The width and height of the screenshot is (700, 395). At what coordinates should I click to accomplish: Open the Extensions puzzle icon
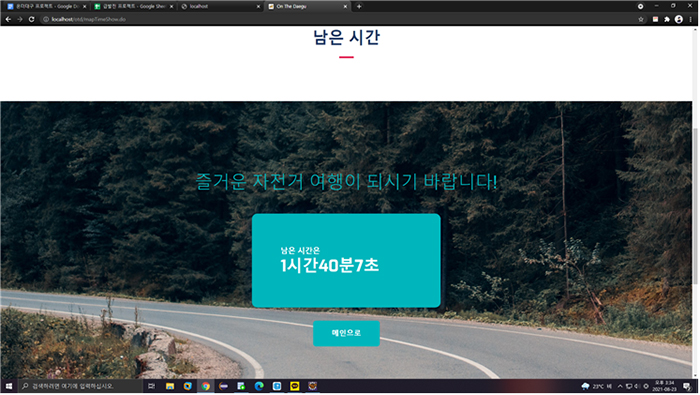click(x=667, y=19)
